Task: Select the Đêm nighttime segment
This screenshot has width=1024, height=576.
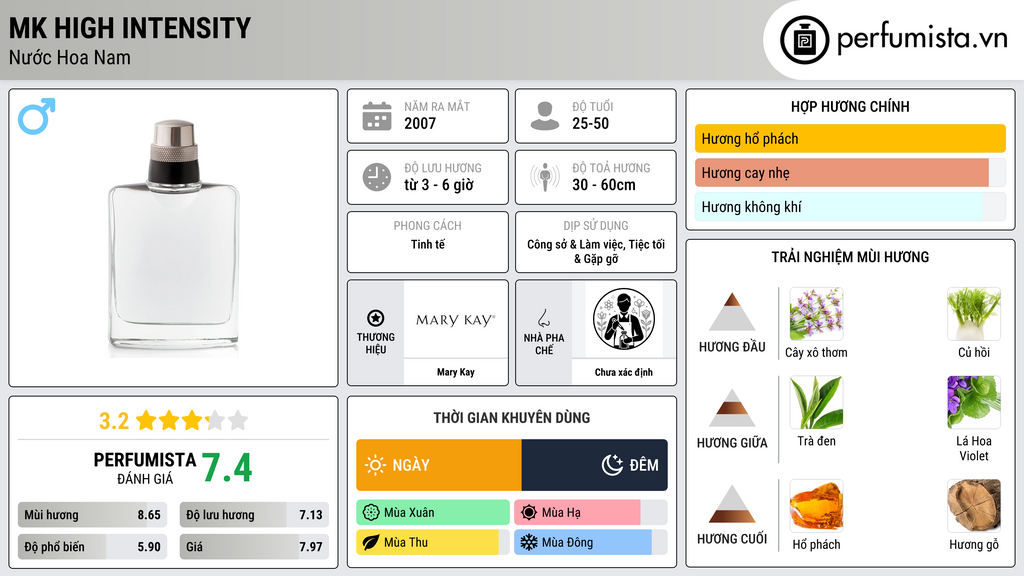Action: click(x=594, y=465)
